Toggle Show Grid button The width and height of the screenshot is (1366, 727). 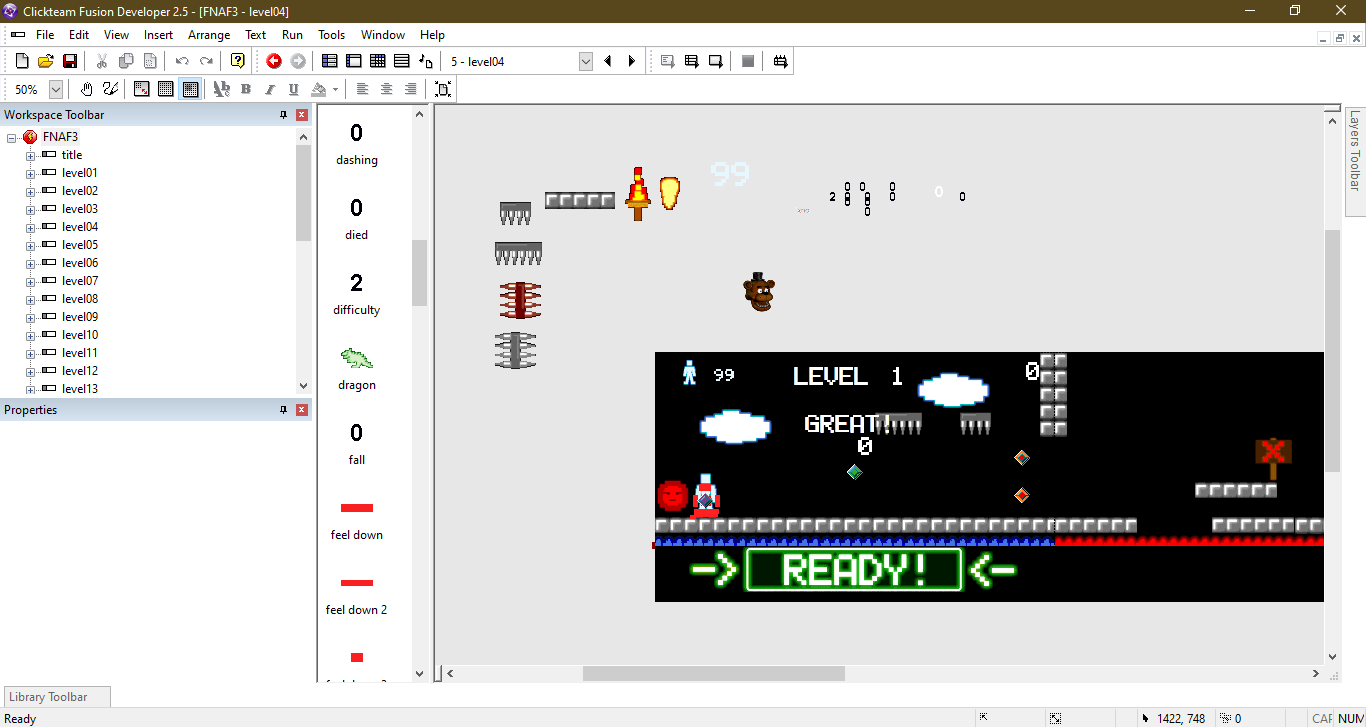[x=166, y=89]
